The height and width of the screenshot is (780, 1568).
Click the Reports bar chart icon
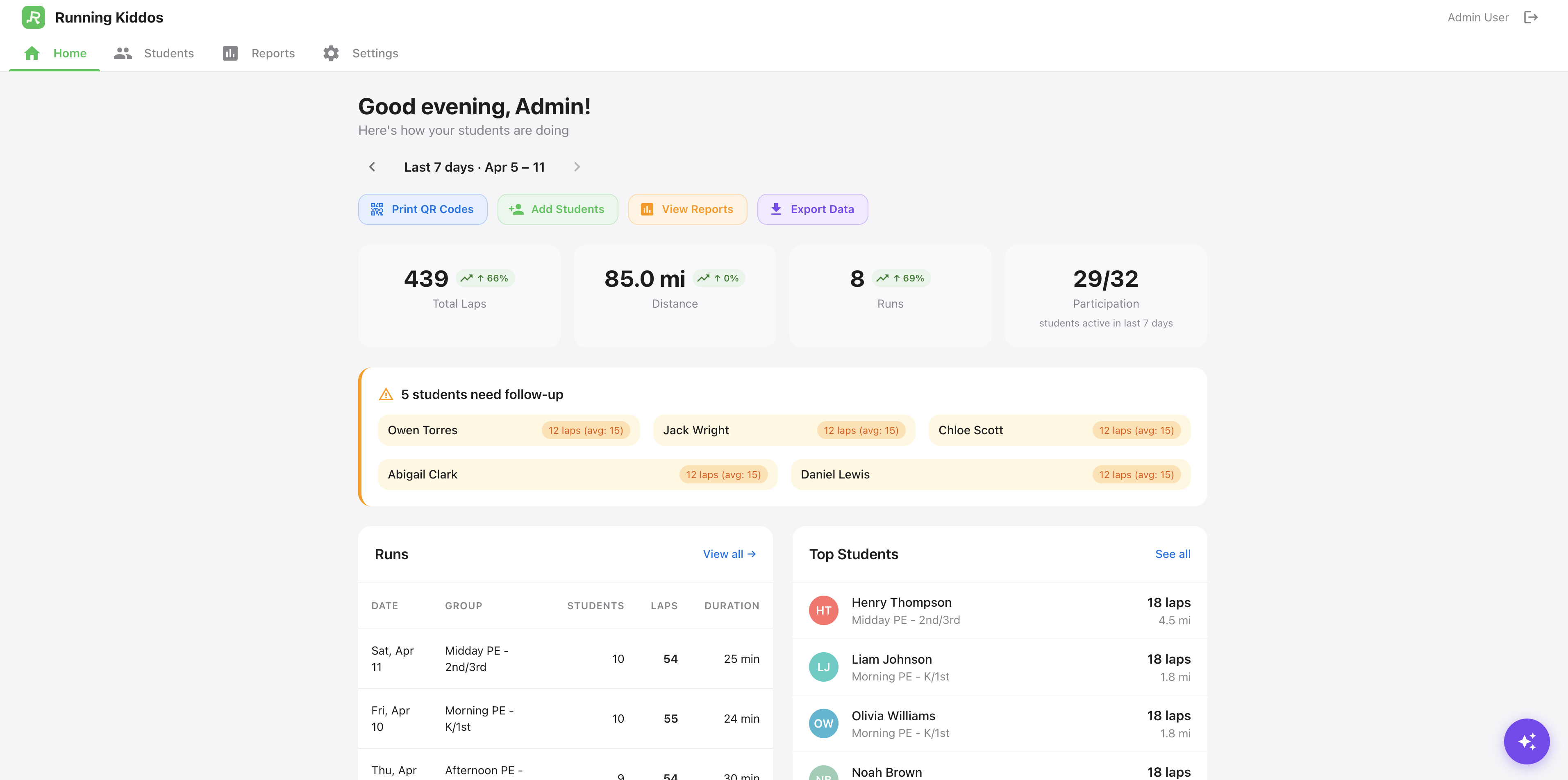[x=230, y=53]
